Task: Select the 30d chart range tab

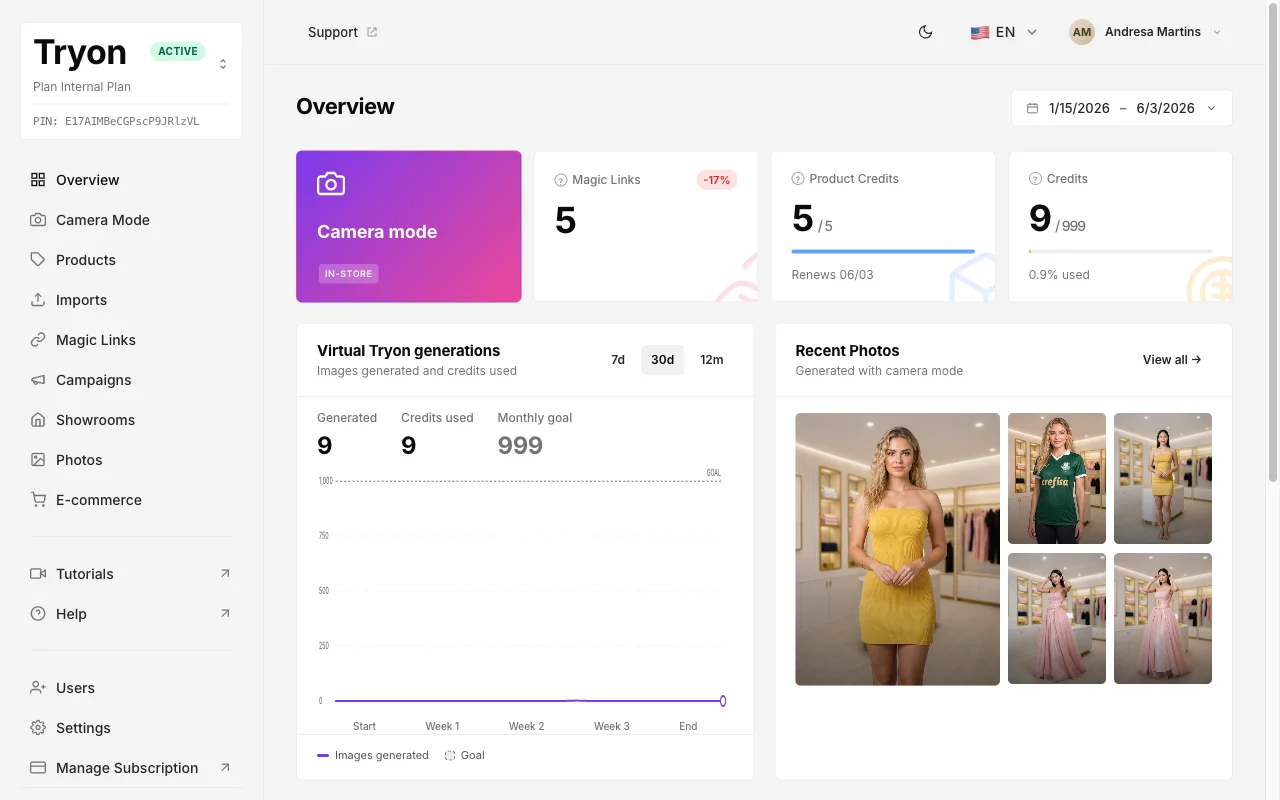Action: (x=662, y=360)
